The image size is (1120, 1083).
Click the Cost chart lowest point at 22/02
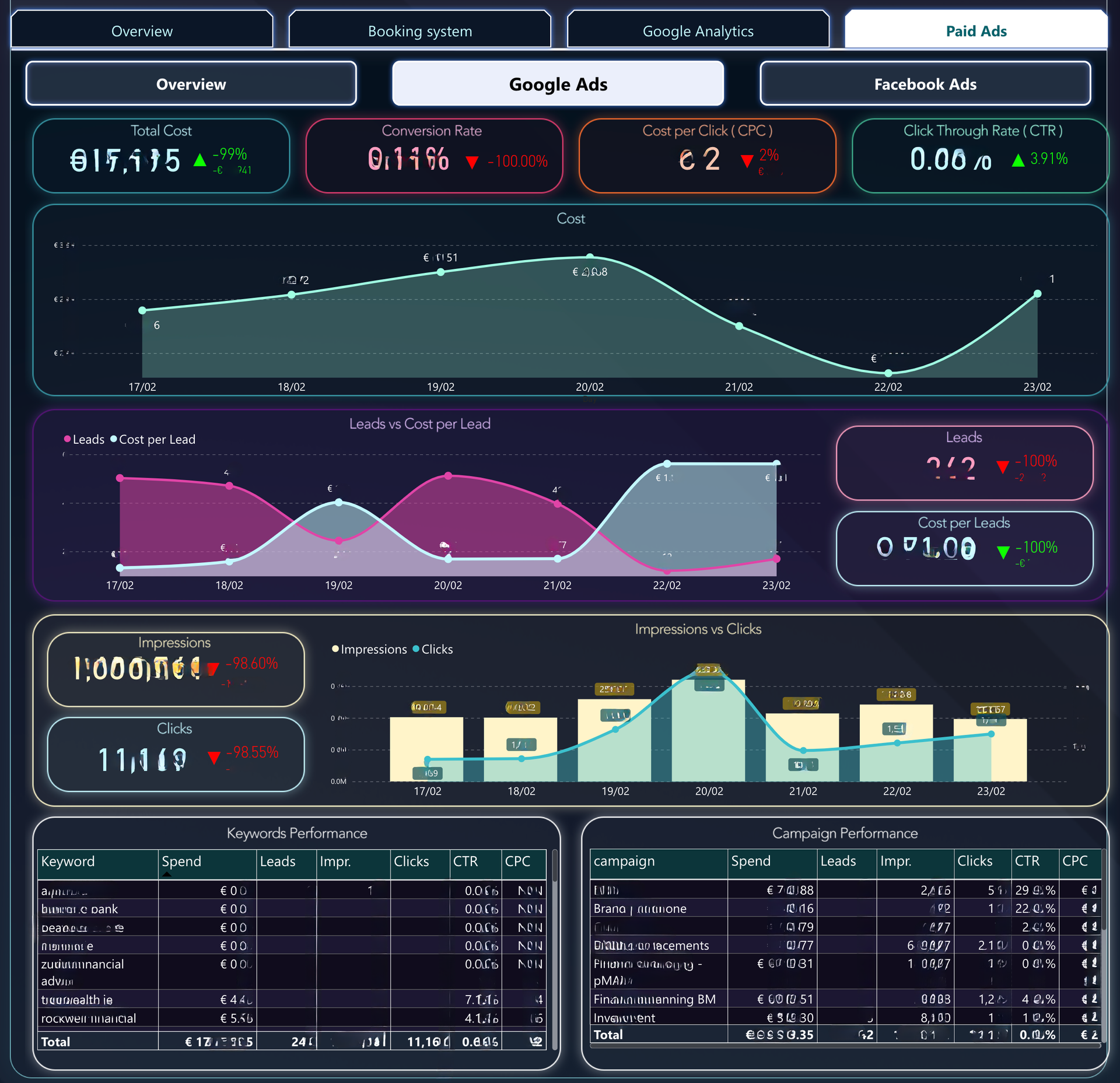point(888,373)
